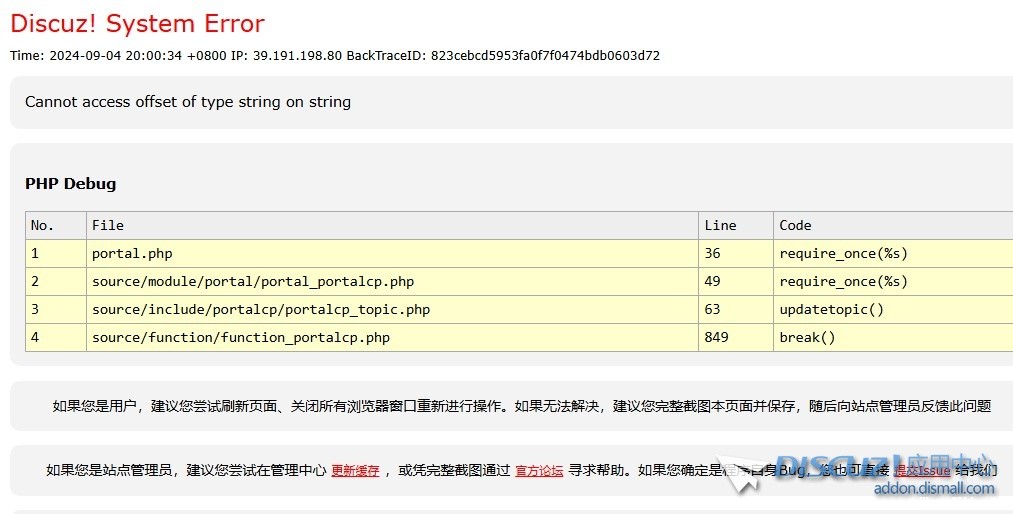Click the addon.dismall.com watermark text

click(934, 489)
